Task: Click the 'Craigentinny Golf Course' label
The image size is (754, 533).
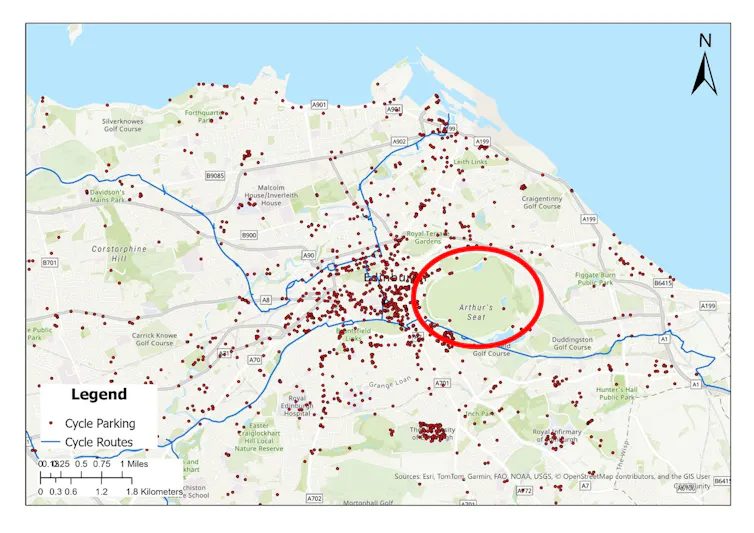Action: pyautogui.click(x=541, y=202)
